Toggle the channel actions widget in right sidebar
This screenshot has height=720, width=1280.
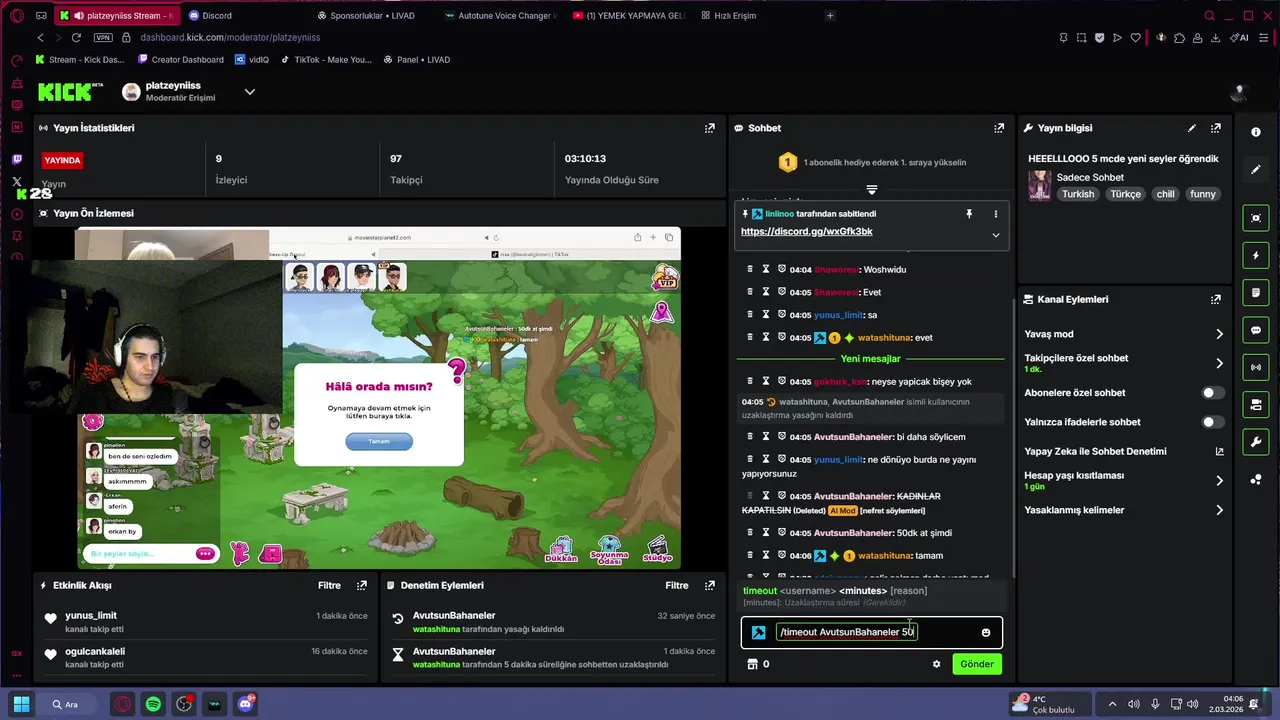[x=1256, y=405]
